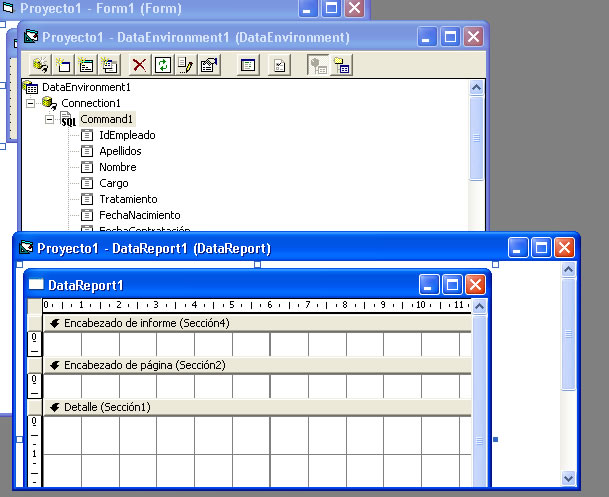Open the Properties toolbar icon
This screenshot has width=609, height=497.
tap(208, 65)
